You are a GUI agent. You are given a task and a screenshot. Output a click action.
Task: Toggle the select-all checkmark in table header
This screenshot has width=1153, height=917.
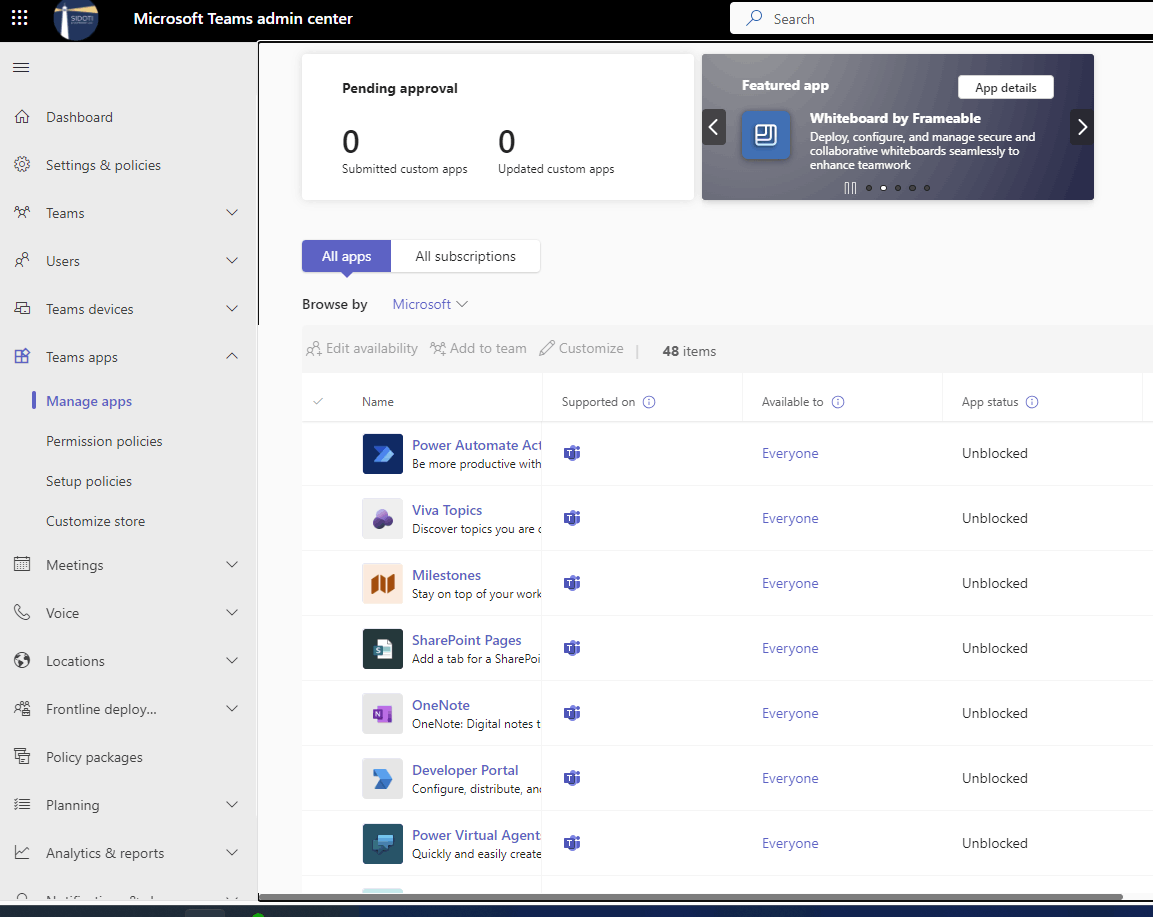[318, 402]
